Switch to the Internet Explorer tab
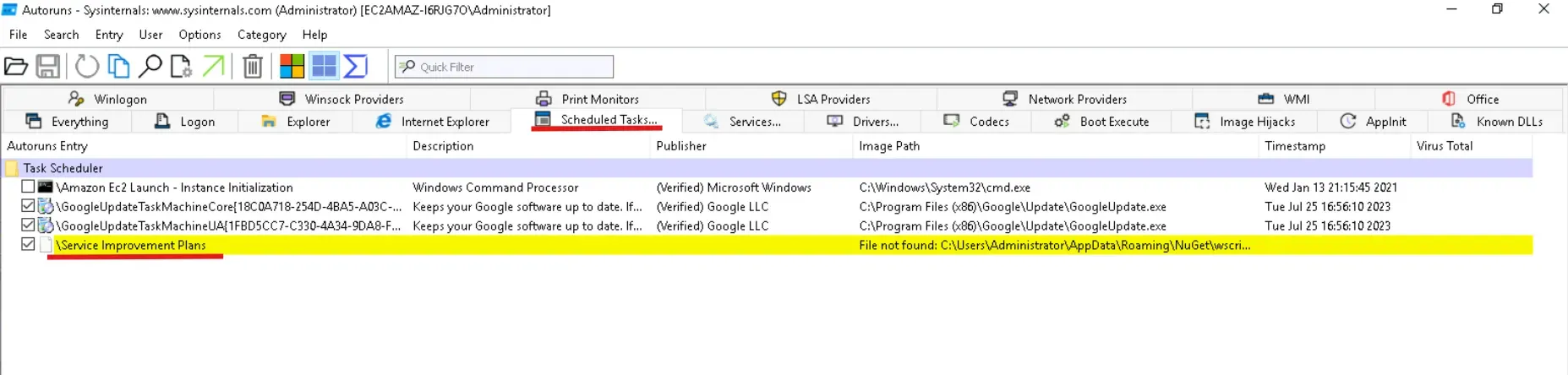This screenshot has height=375, width=1568. pos(432,122)
